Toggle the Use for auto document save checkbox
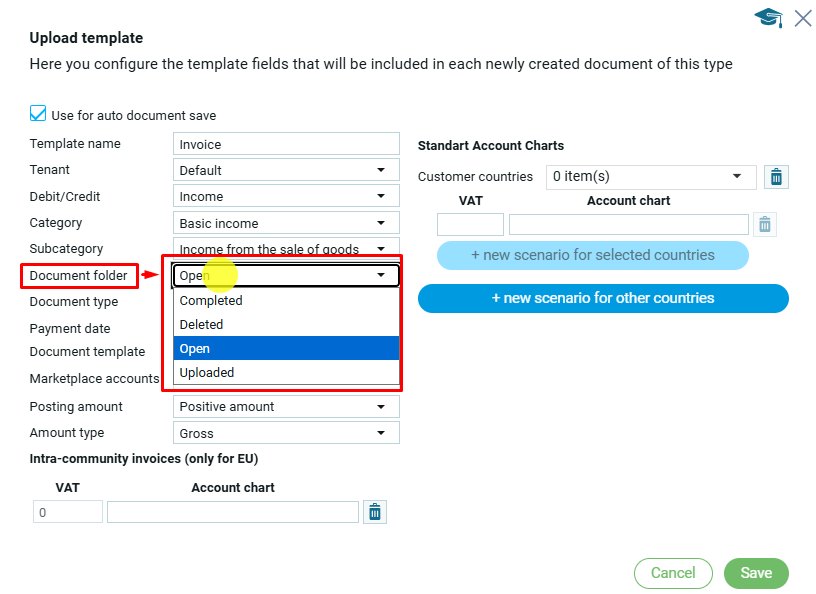The width and height of the screenshot is (816, 594). (39, 114)
